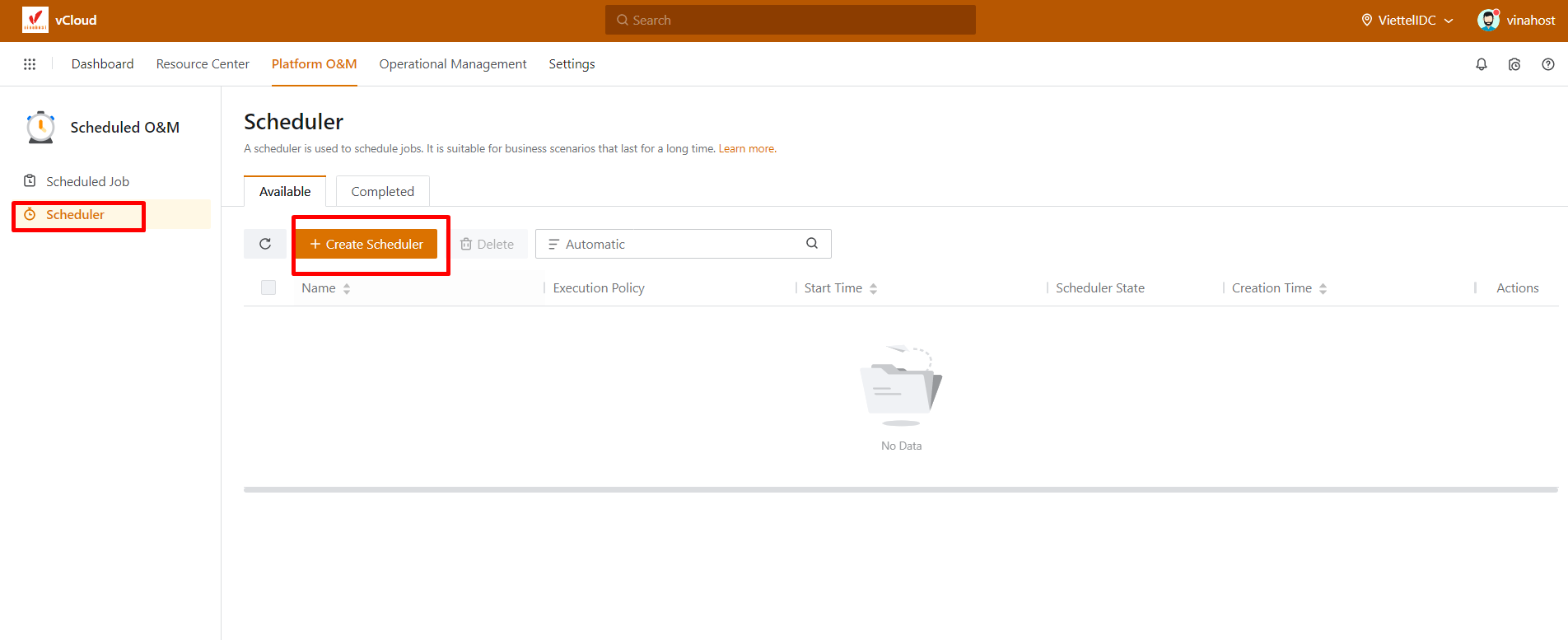Switch to the Completed tab
The width and height of the screenshot is (1568, 640).
[382, 191]
